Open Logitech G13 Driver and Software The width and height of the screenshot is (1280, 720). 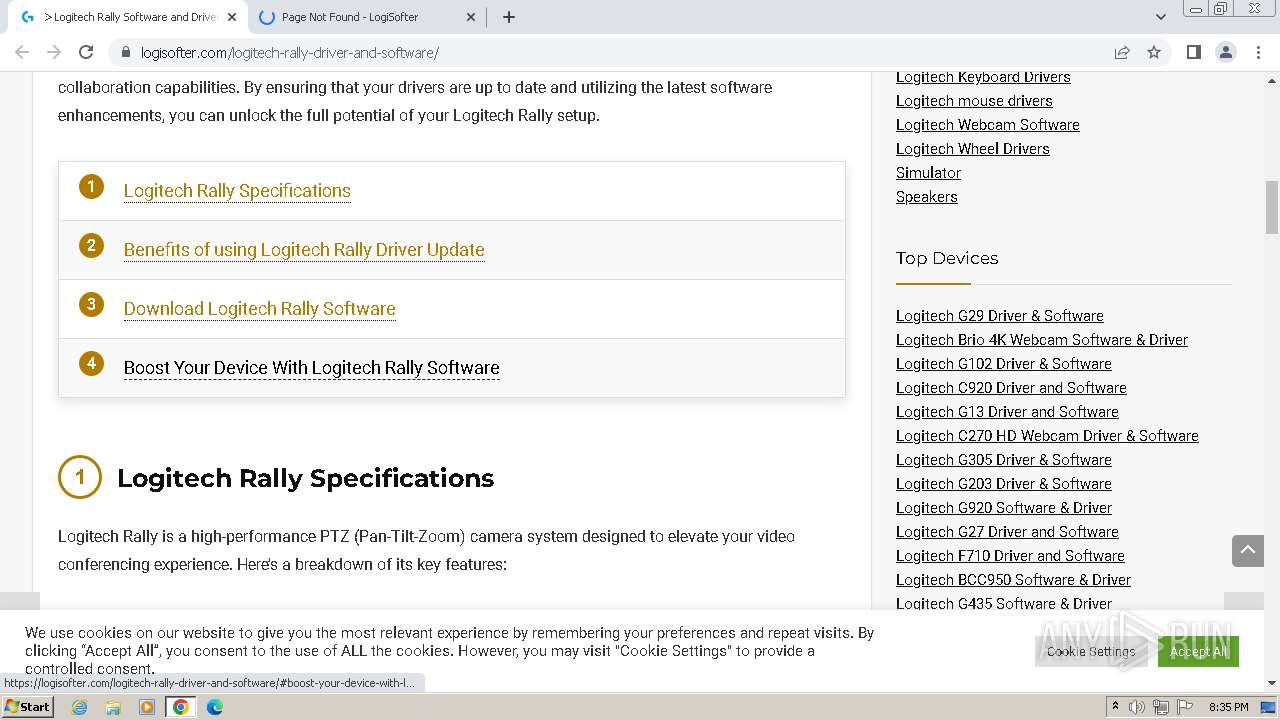tap(1007, 412)
